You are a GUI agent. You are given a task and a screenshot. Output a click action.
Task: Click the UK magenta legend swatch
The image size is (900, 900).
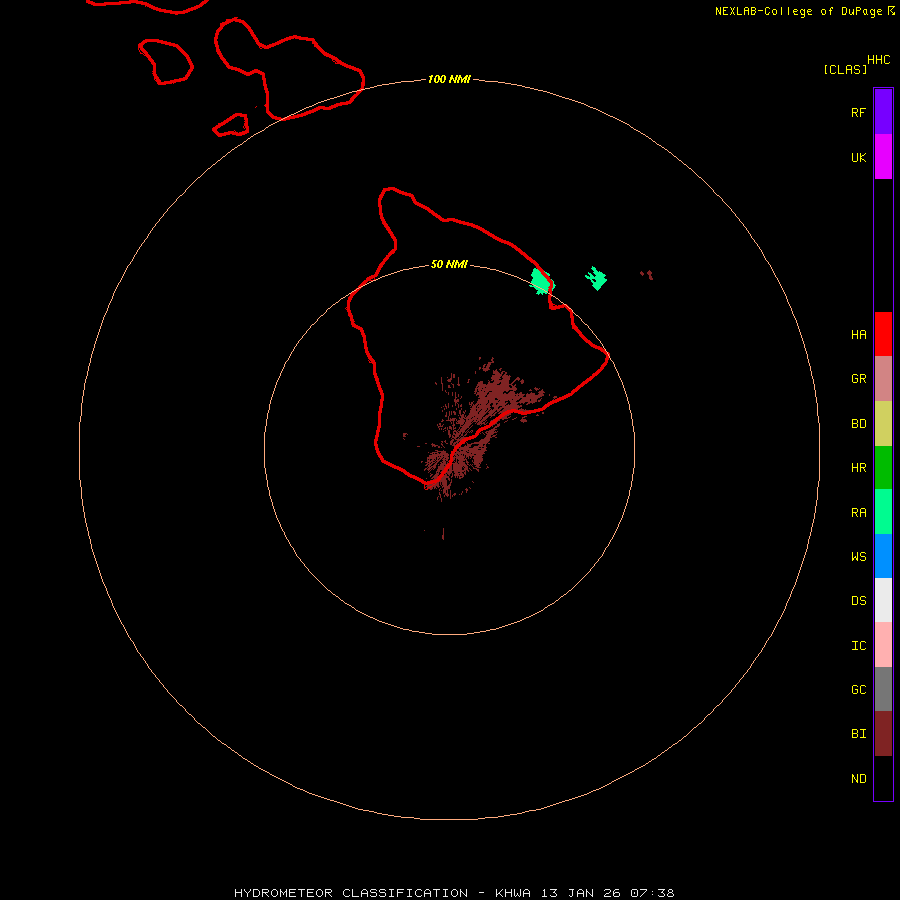tap(883, 157)
